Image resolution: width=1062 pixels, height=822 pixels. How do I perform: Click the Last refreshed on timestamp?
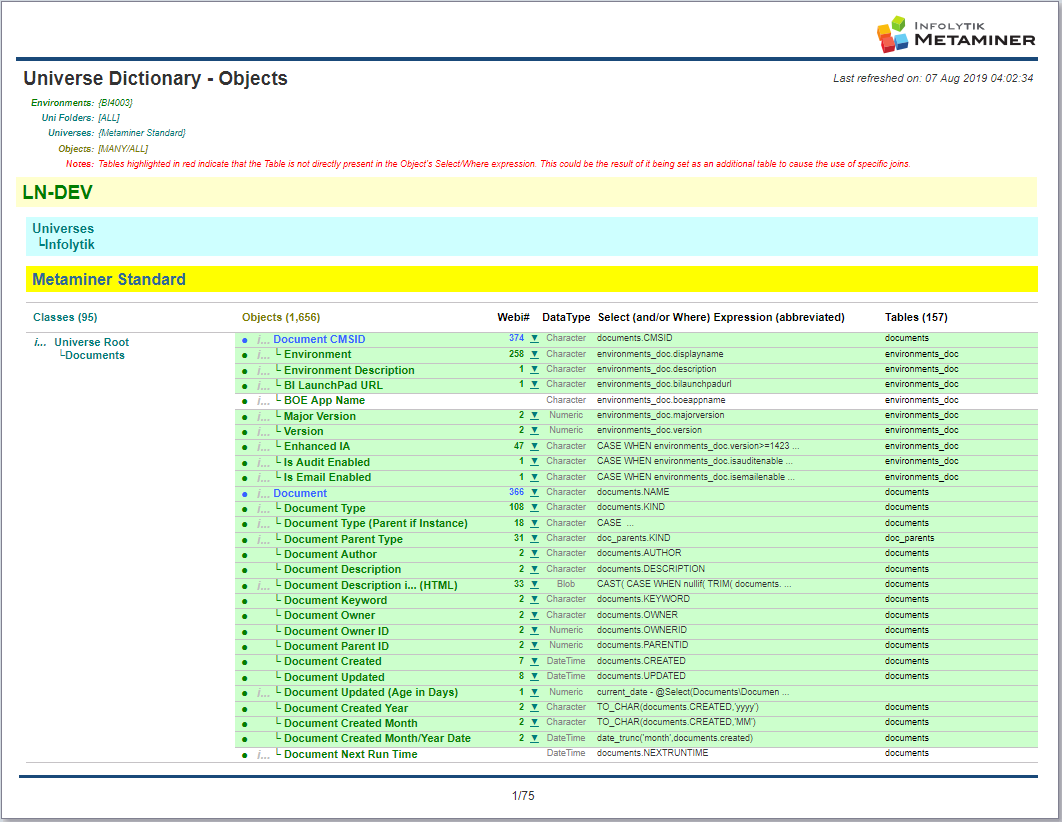[933, 79]
